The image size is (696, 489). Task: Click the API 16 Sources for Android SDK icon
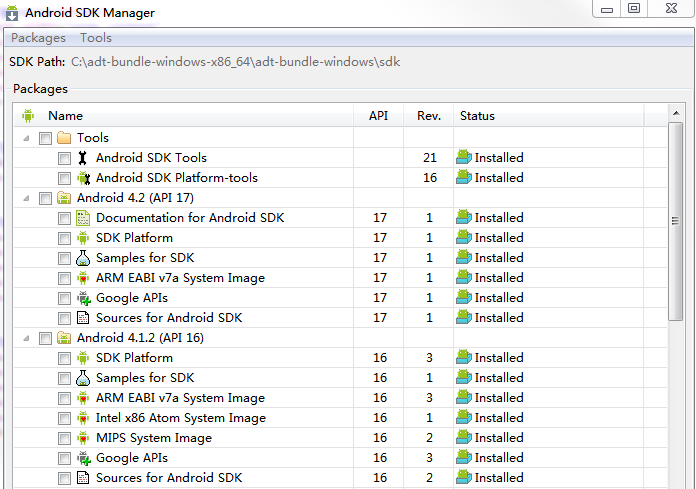[83, 478]
